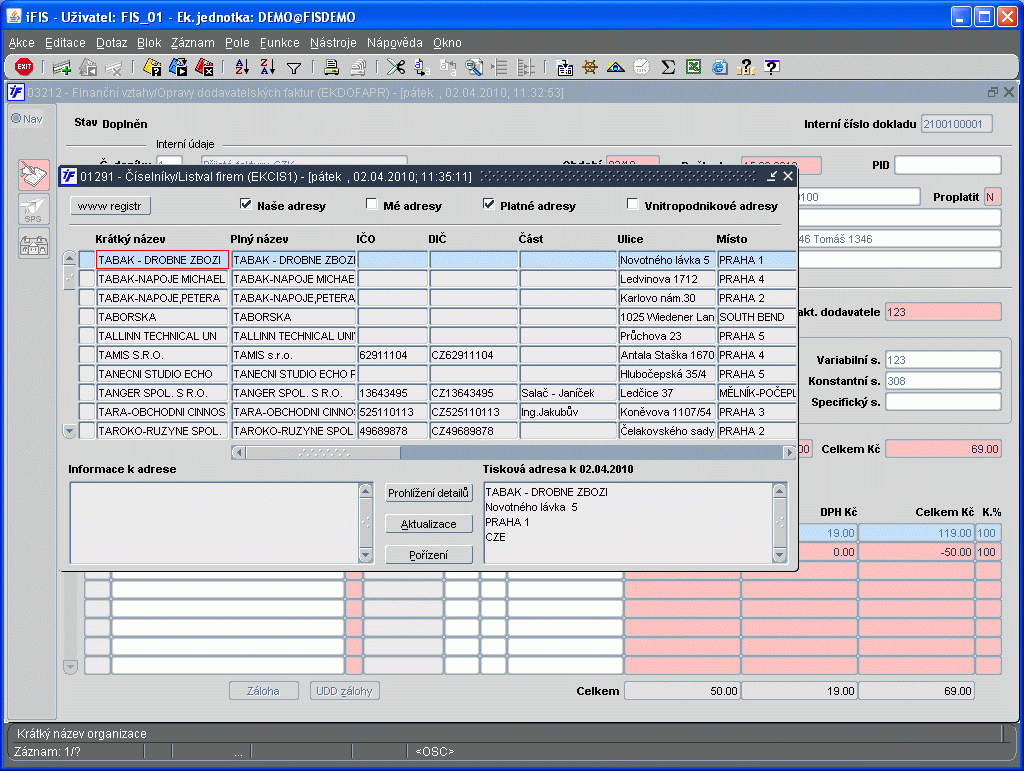Click the printer icon in toolbar
Viewport: 1024px width, 771px height.
point(331,67)
